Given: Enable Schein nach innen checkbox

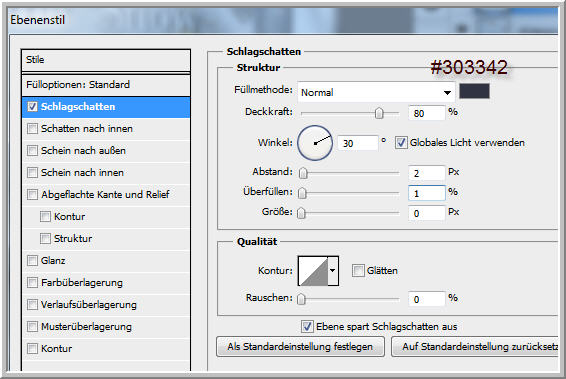Looking at the screenshot, I should coord(32,173).
